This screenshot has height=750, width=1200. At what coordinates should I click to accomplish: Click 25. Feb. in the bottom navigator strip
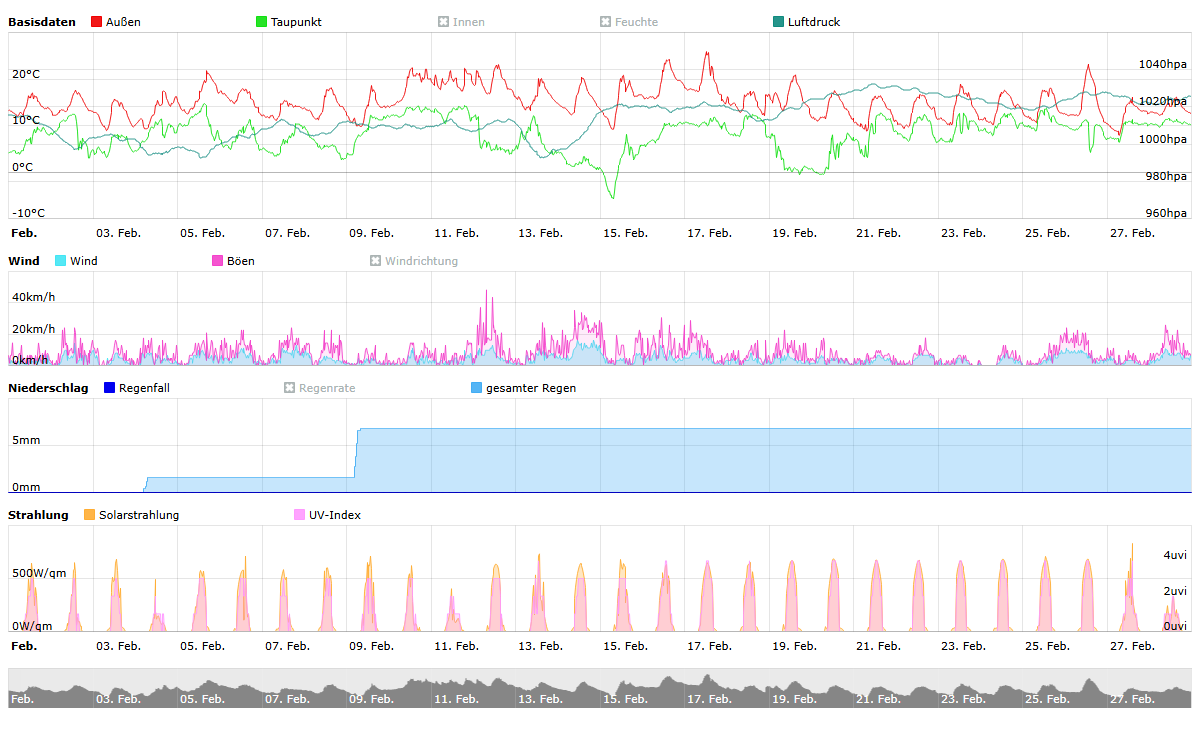click(x=1047, y=699)
